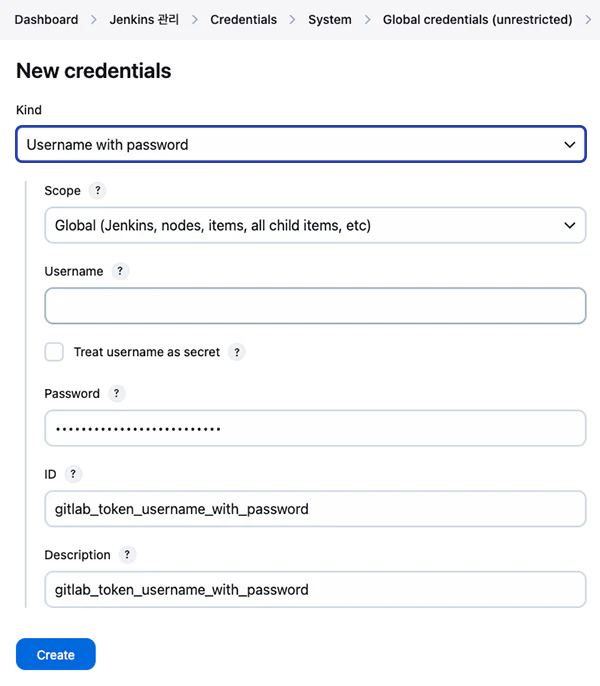This screenshot has width=600, height=686.
Task: Open help for the Scope field
Action: (x=98, y=190)
